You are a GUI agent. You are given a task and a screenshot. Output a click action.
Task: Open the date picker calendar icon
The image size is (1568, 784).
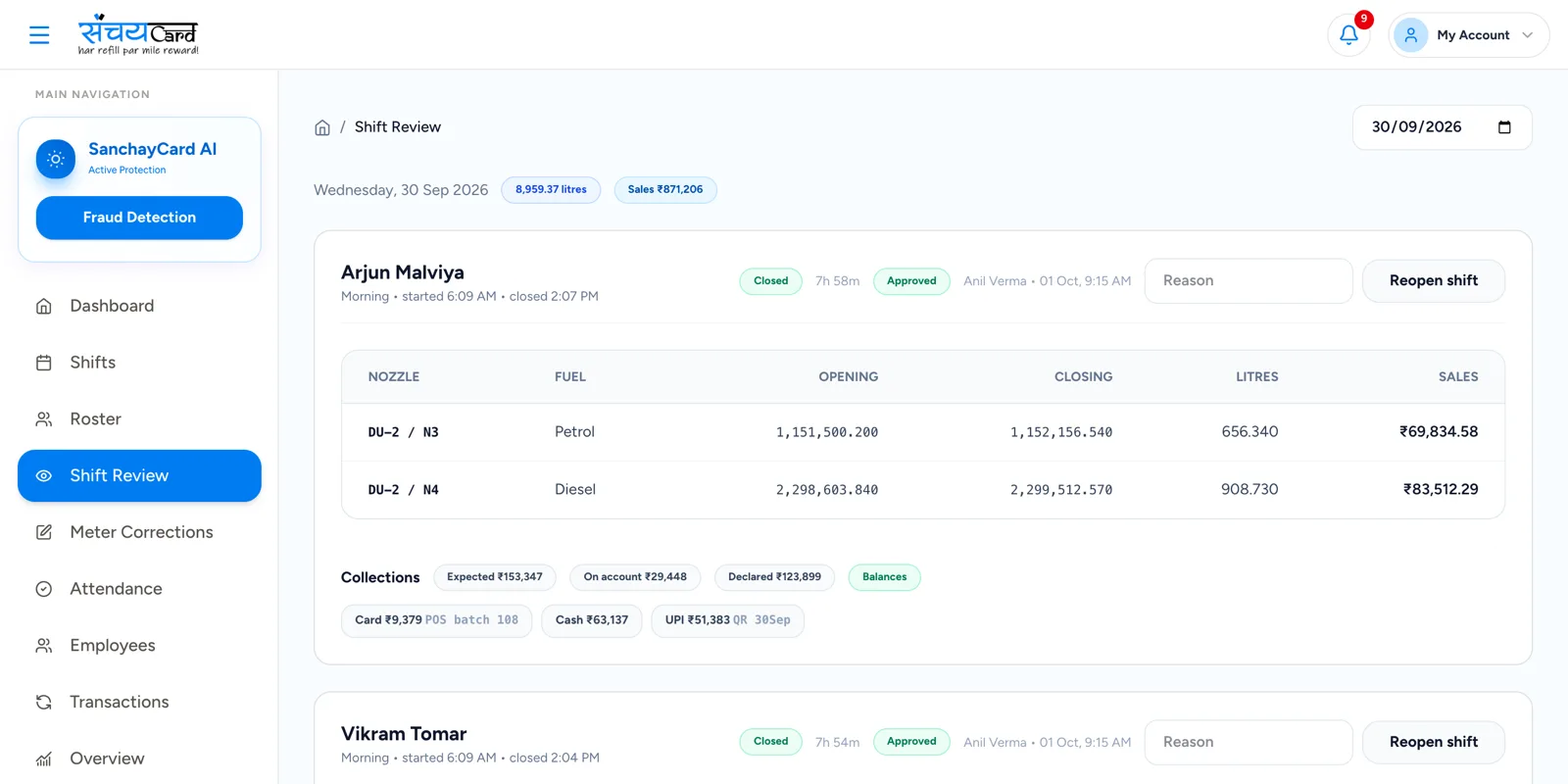point(1504,127)
